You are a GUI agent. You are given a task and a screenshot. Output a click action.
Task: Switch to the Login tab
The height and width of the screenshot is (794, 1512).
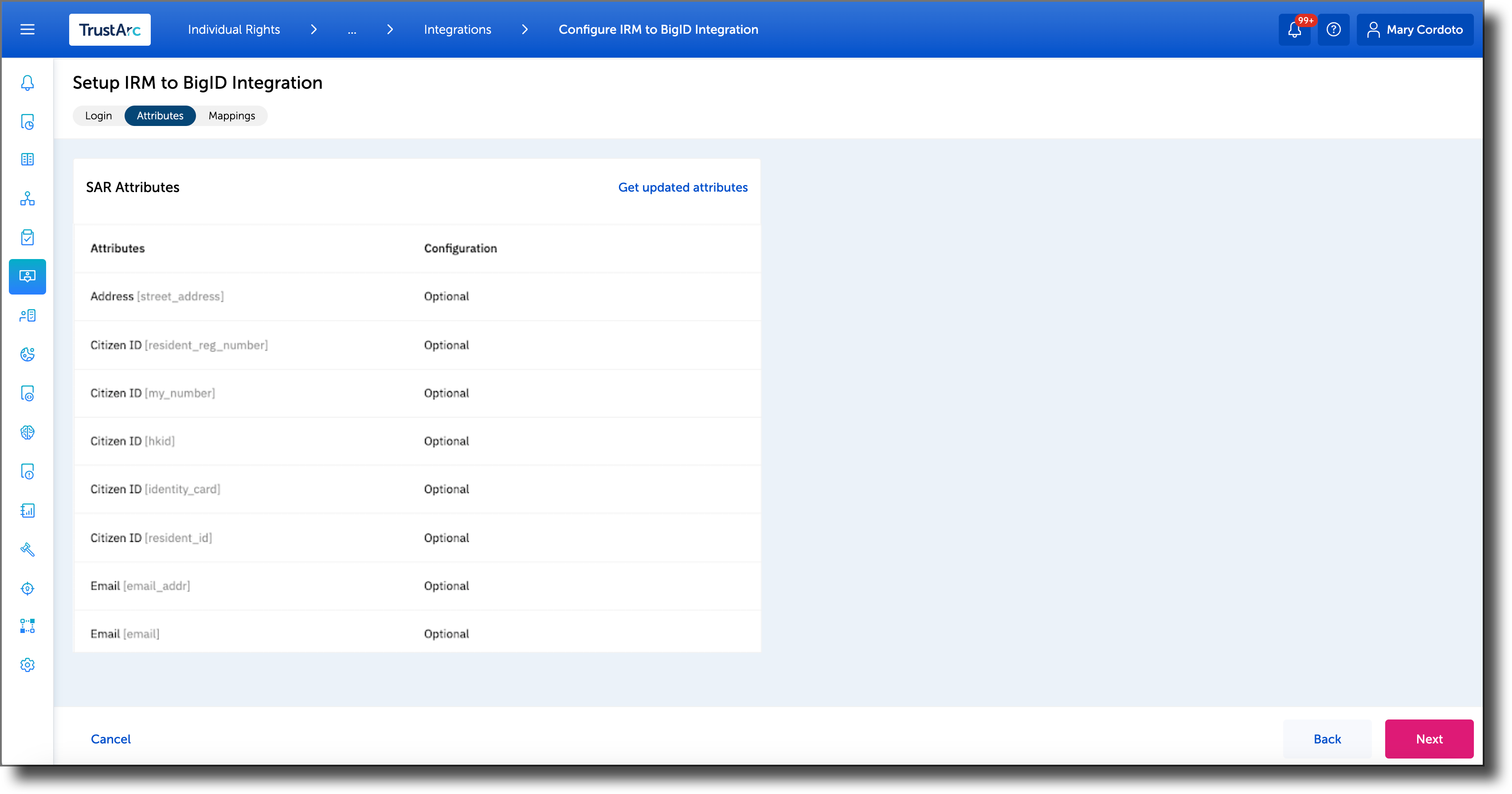click(98, 115)
